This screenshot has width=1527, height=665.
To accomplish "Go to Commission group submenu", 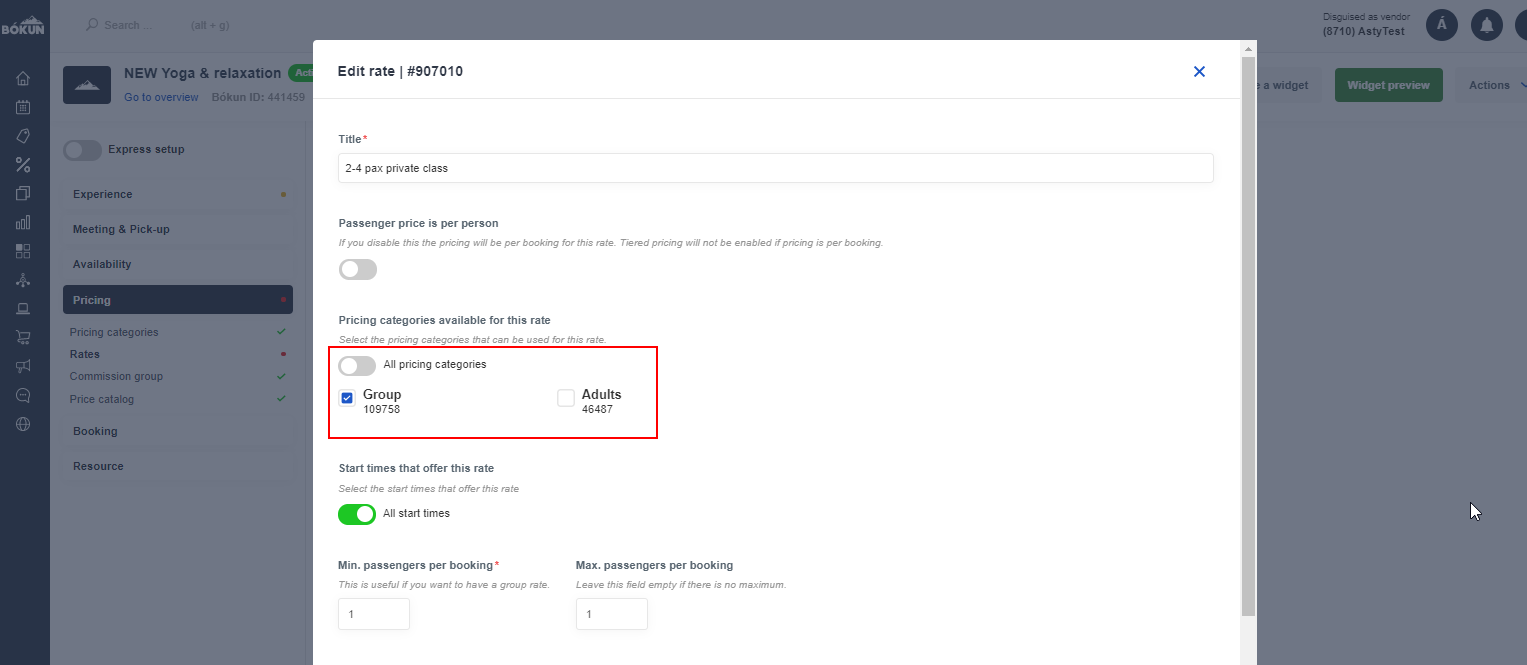I will [x=116, y=376].
